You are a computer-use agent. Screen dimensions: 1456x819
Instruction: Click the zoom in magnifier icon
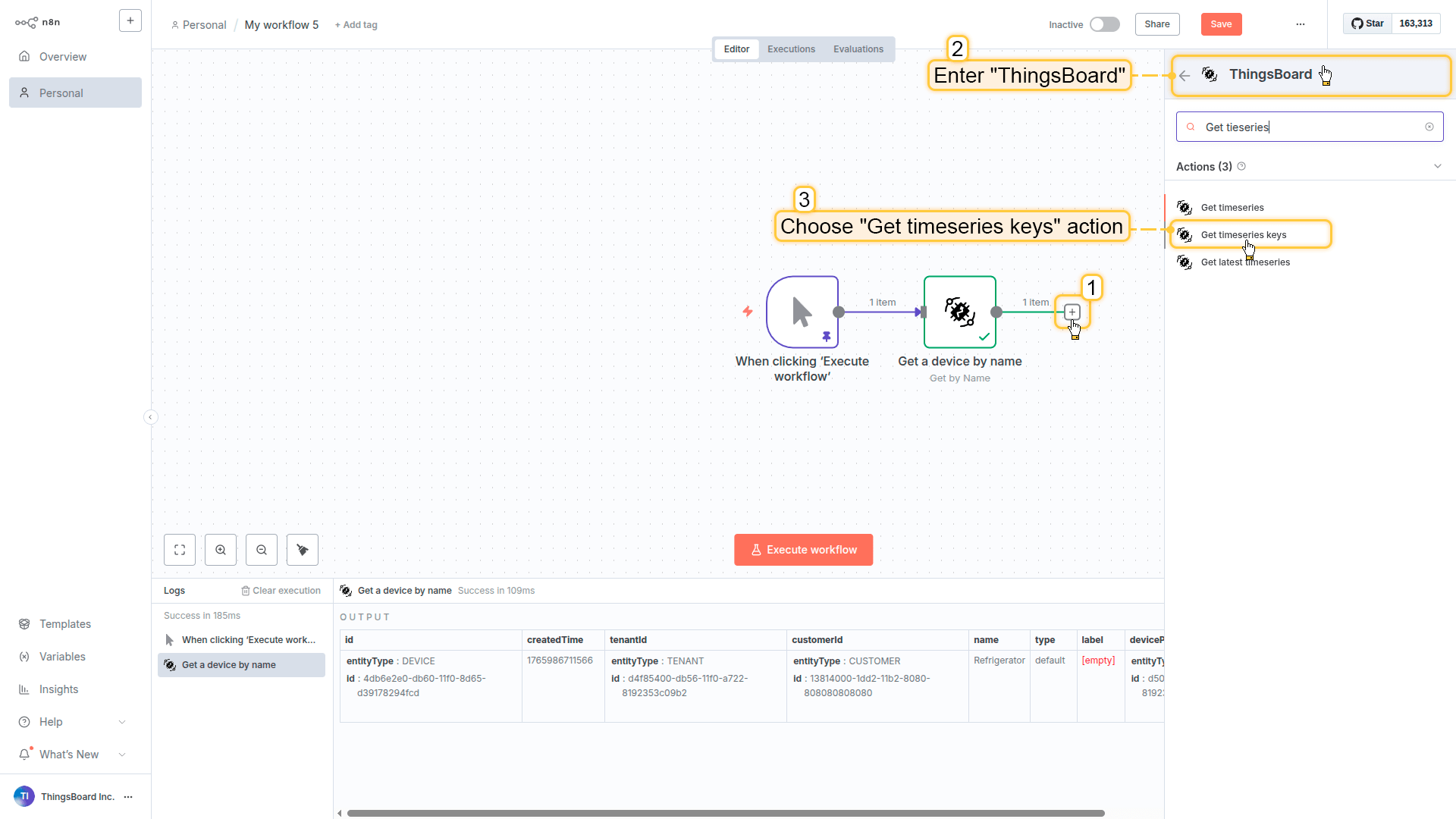click(x=221, y=550)
